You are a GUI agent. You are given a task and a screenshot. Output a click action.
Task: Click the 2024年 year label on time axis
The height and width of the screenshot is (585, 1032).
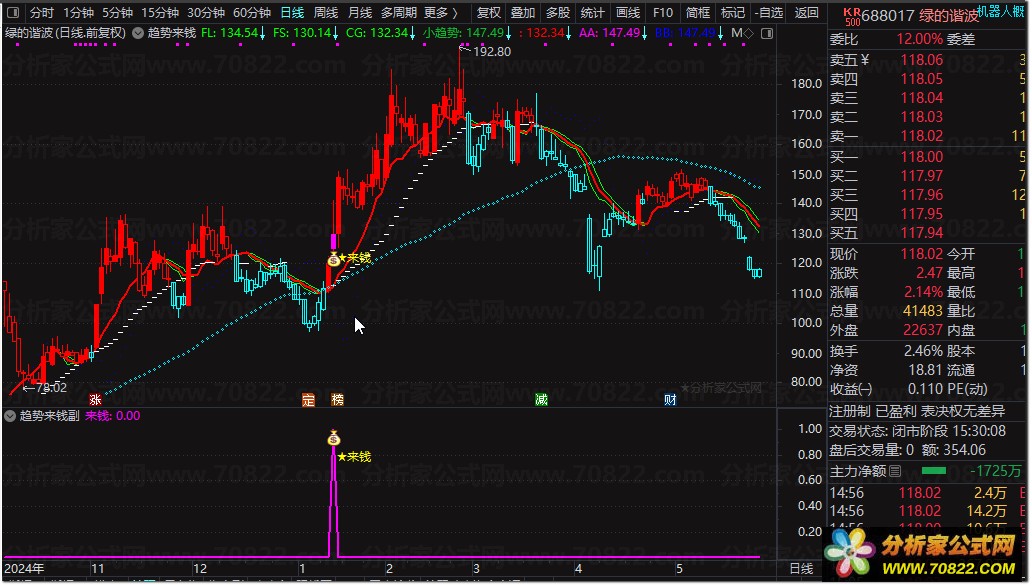[x=24, y=569]
